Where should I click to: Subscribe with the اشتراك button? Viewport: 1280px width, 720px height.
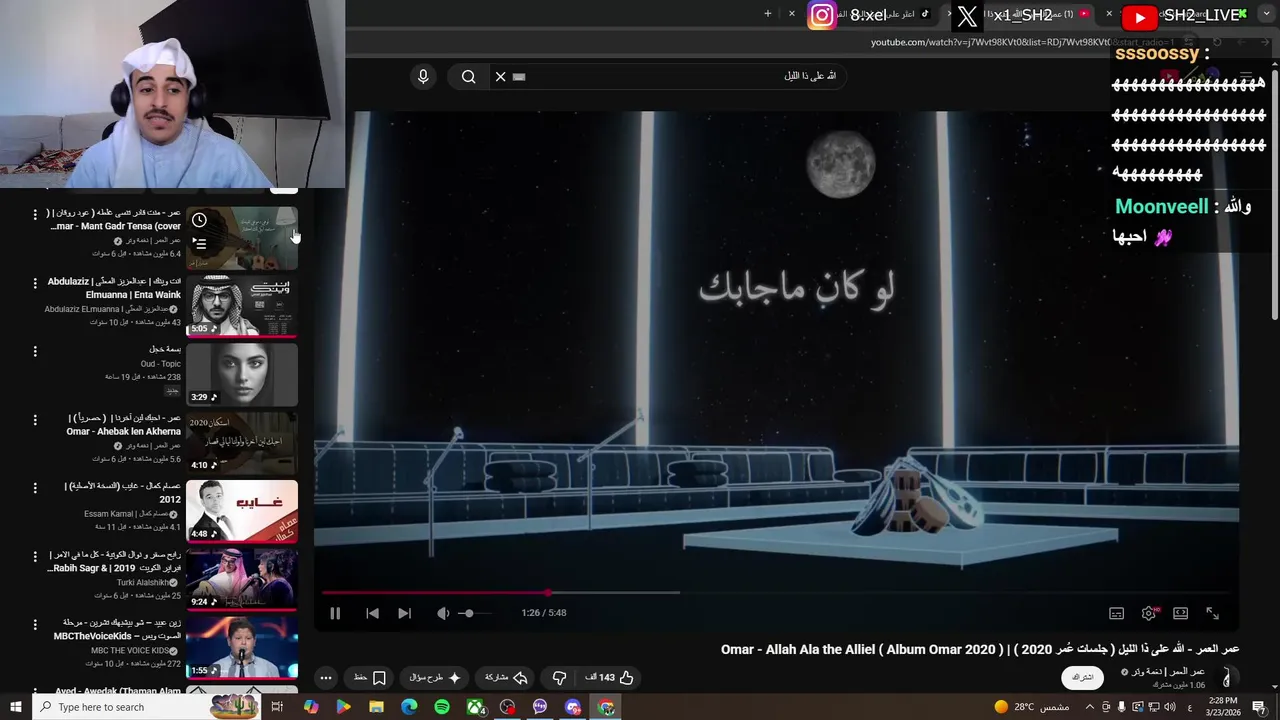click(x=1082, y=677)
